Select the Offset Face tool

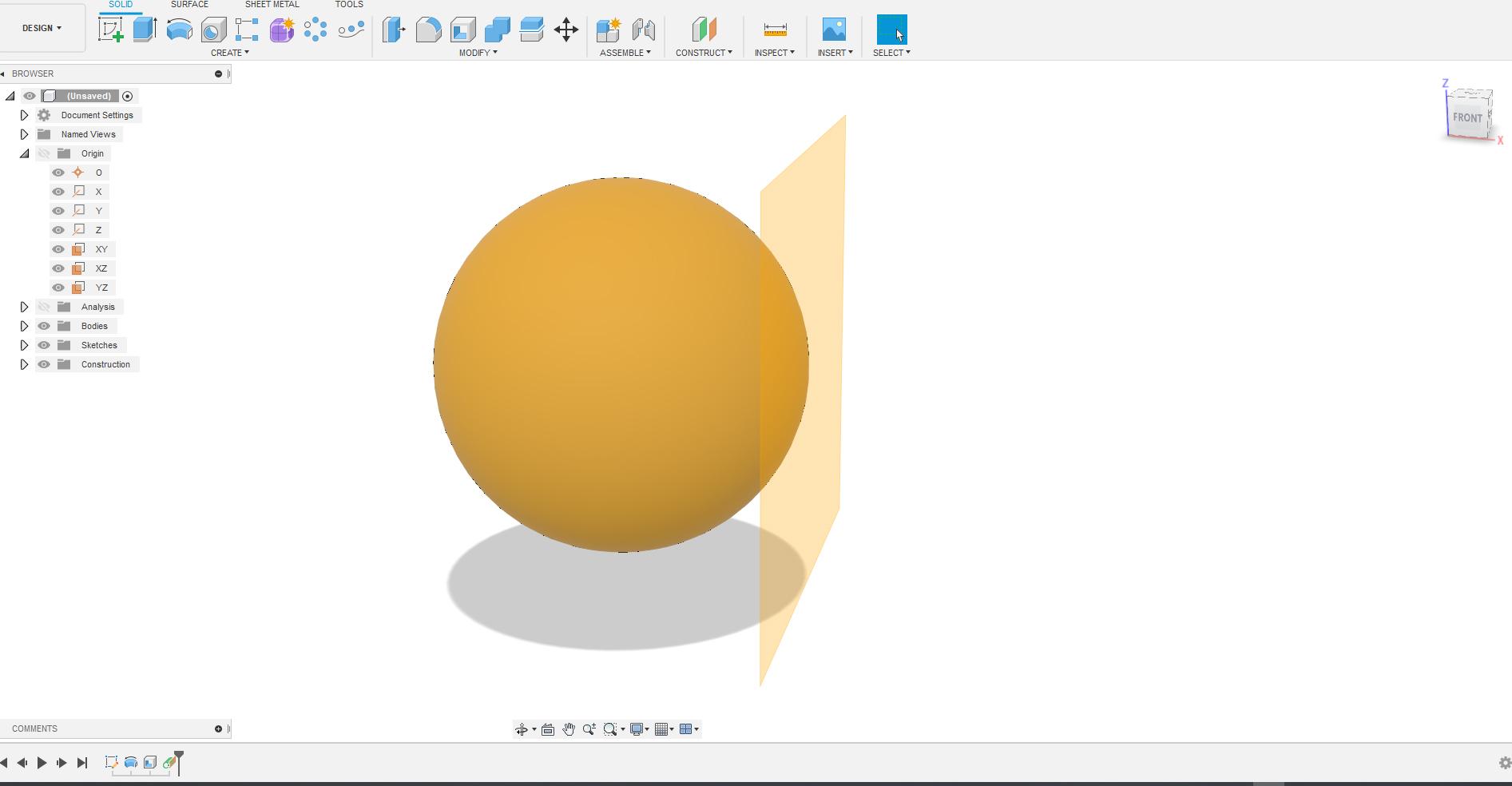point(532,30)
